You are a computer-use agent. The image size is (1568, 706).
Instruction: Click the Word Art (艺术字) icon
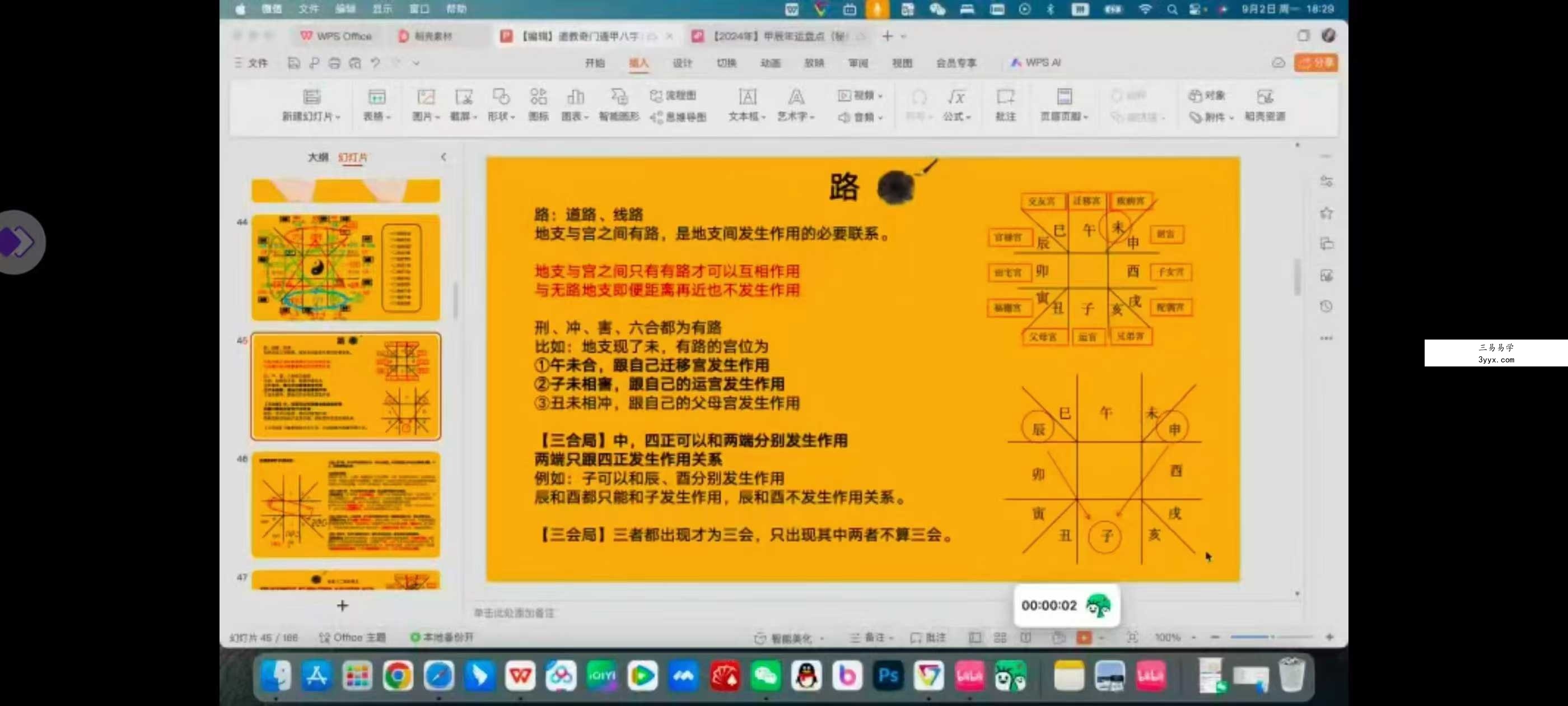pyautogui.click(x=796, y=97)
